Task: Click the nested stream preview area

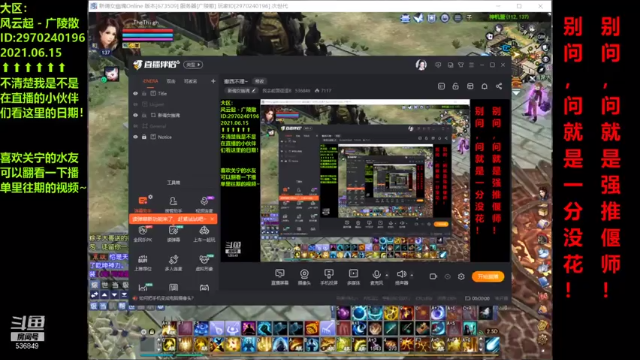Action: click(x=365, y=180)
